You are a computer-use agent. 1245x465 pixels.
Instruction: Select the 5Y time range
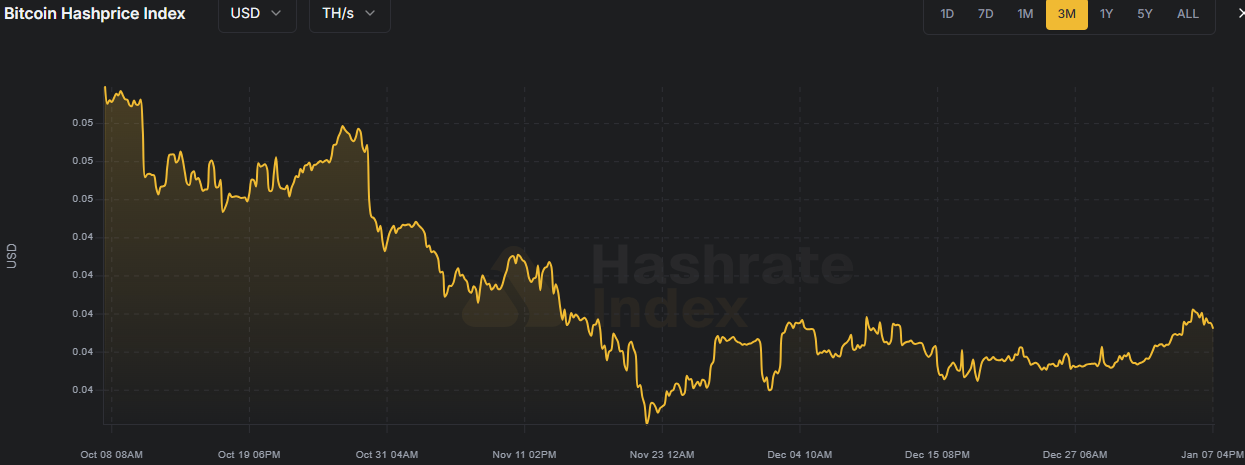click(1145, 14)
